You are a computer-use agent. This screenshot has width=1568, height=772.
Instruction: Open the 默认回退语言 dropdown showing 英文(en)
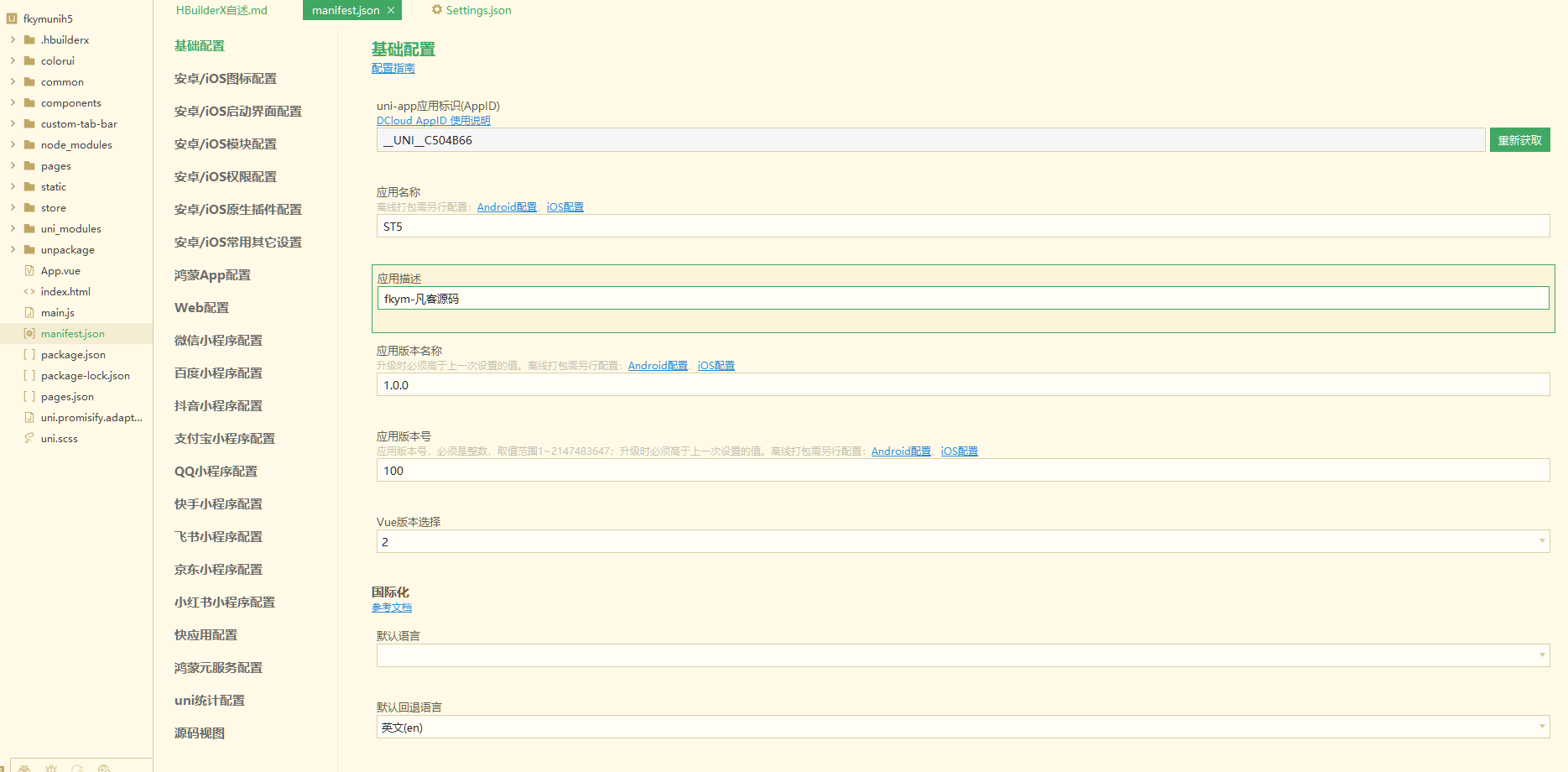[1542, 727]
